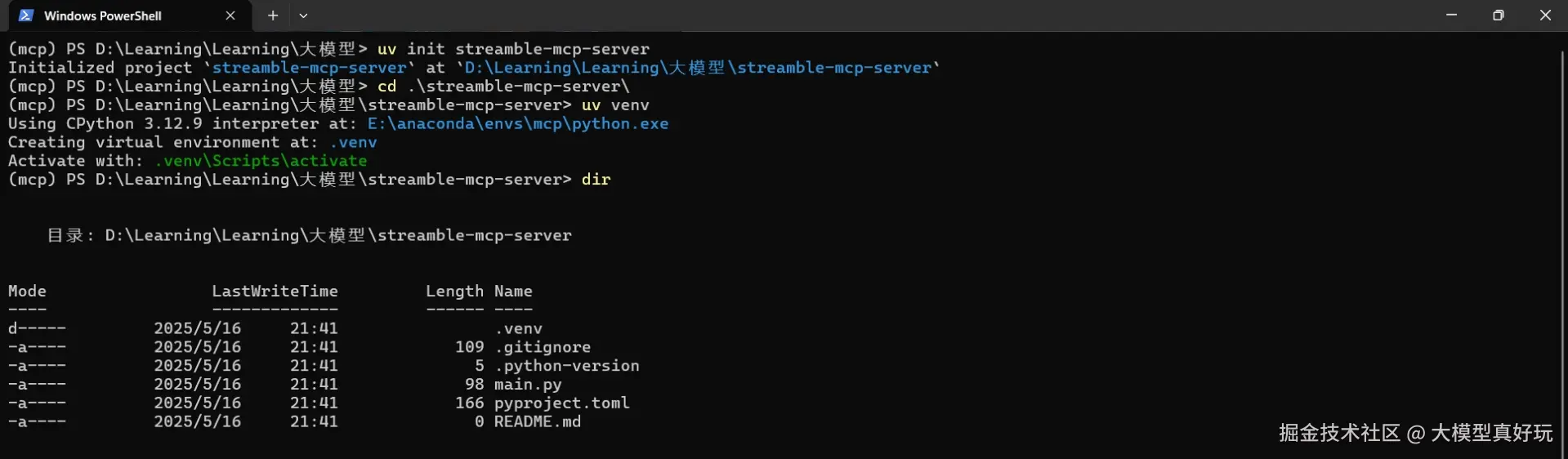Click the yellow dir command text
Screen dimensions: 1568x459
pyautogui.click(x=596, y=180)
